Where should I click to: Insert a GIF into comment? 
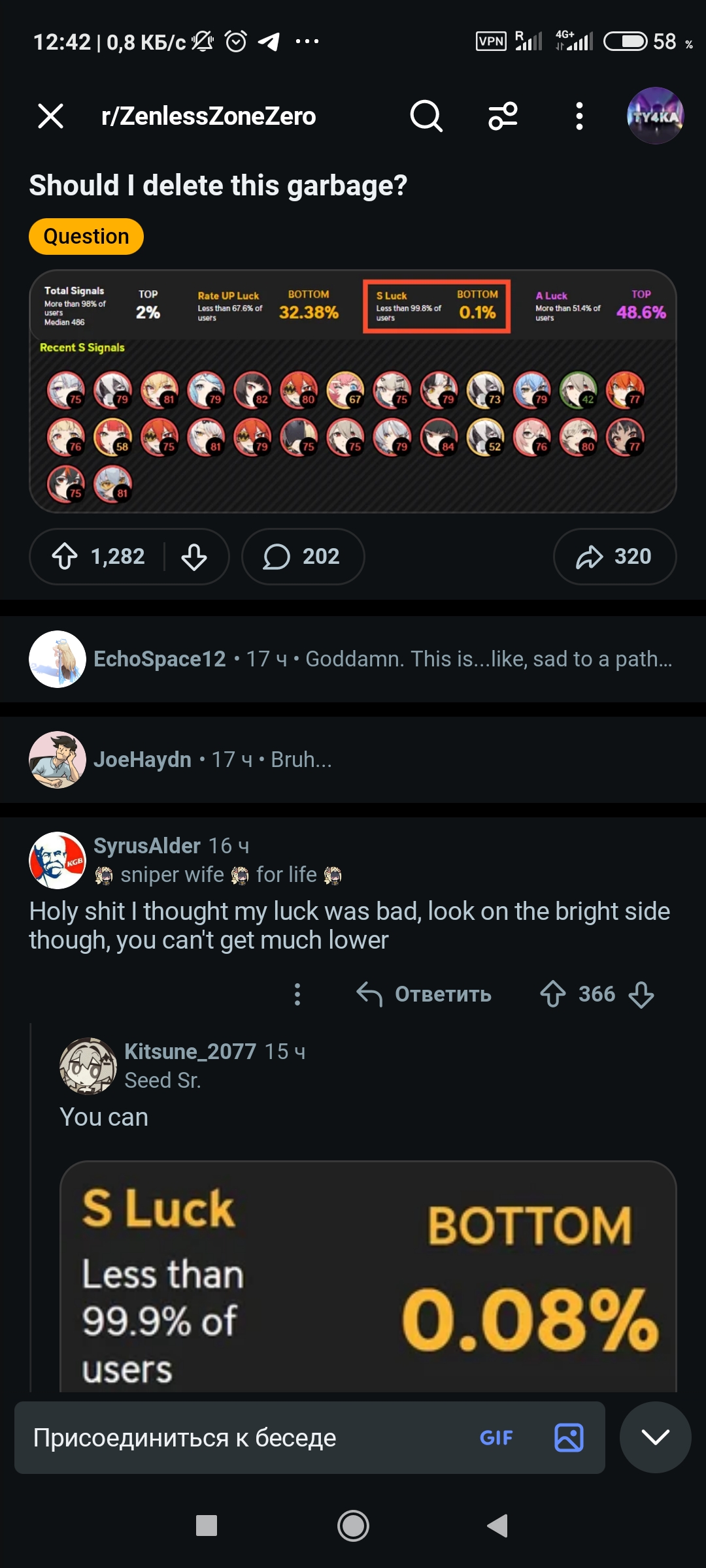point(496,1437)
